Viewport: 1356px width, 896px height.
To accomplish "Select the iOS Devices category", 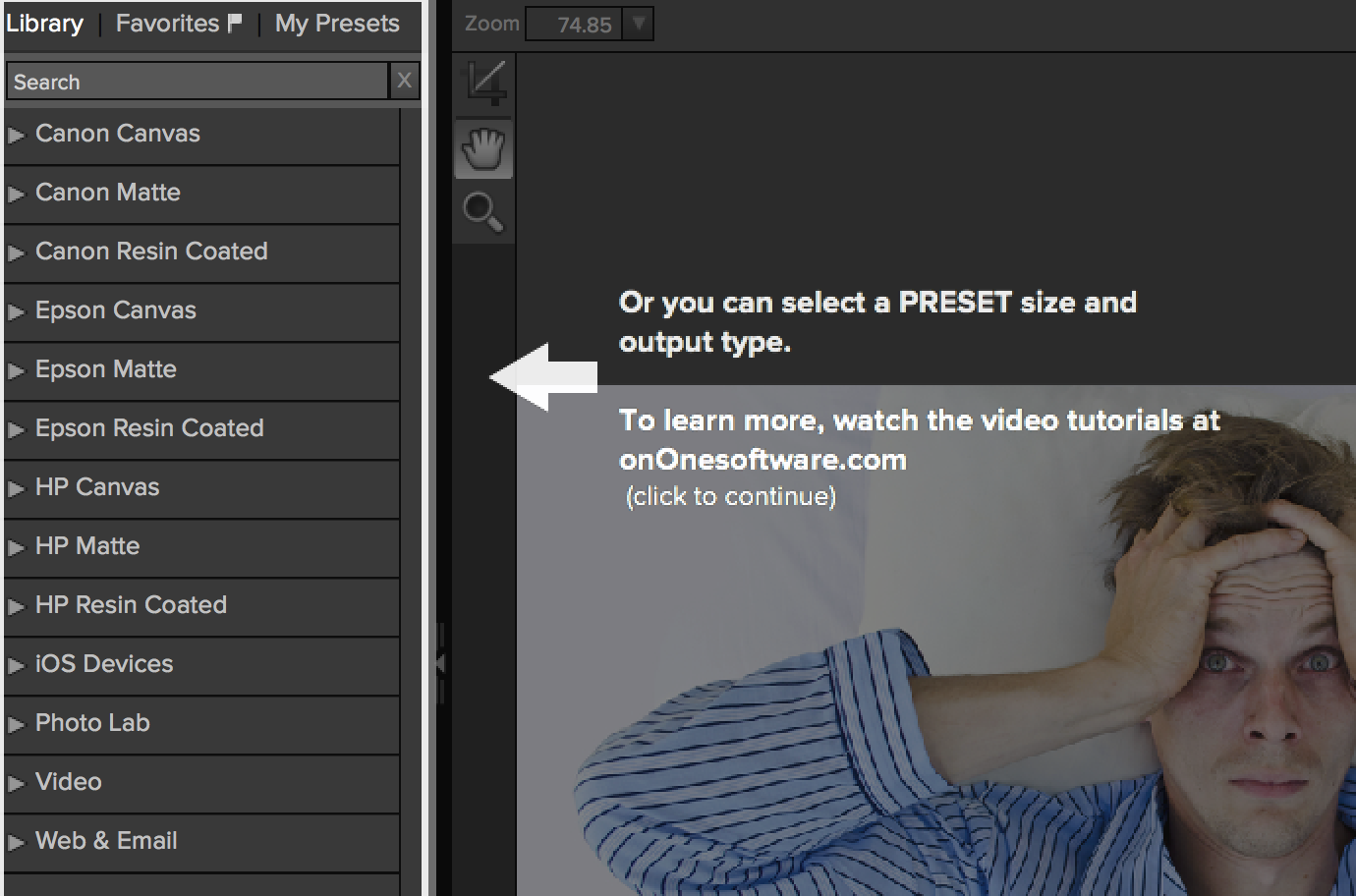I will tap(104, 664).
